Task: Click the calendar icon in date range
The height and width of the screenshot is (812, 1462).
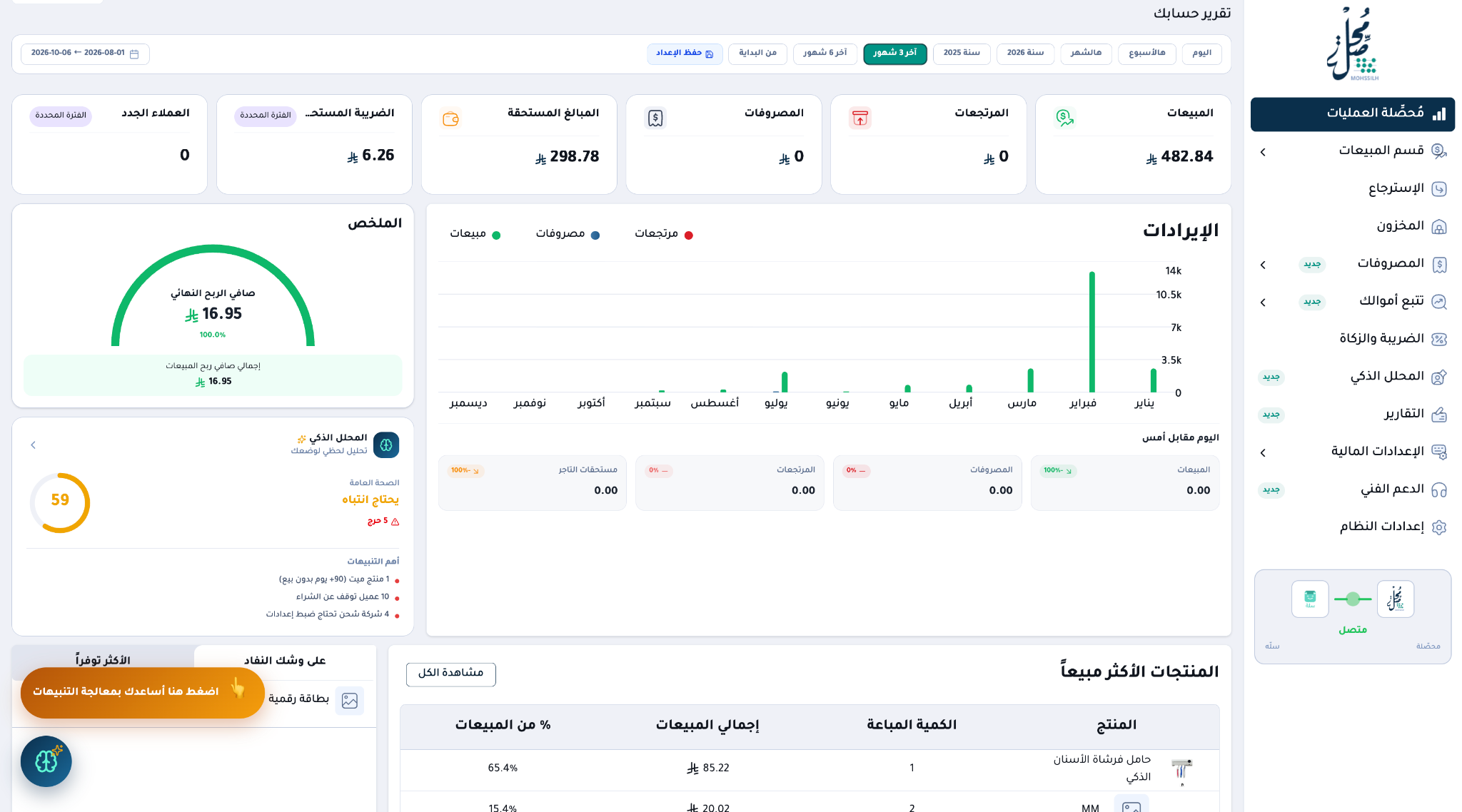Action: [134, 54]
